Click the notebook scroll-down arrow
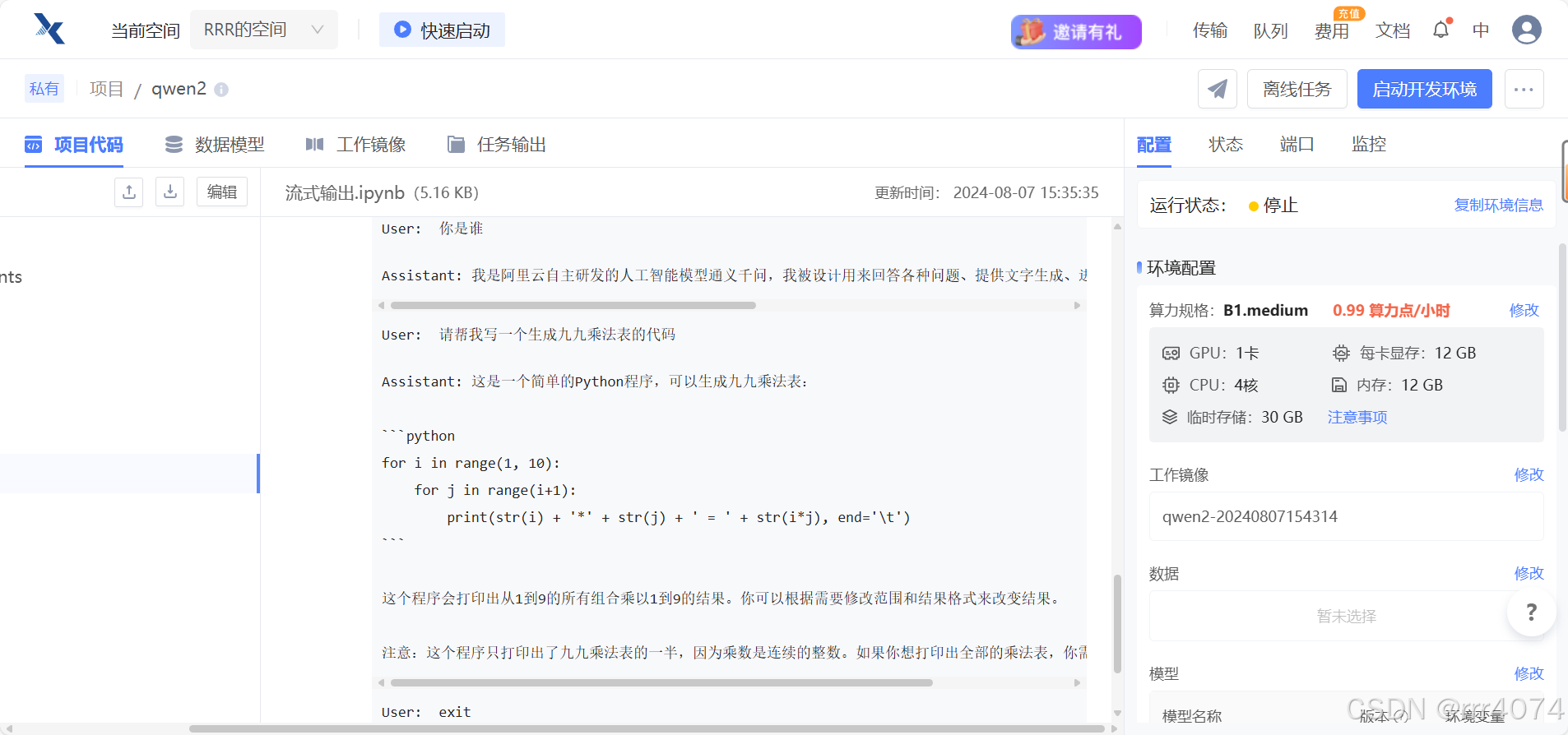The width and height of the screenshot is (1568, 735). [x=1117, y=713]
